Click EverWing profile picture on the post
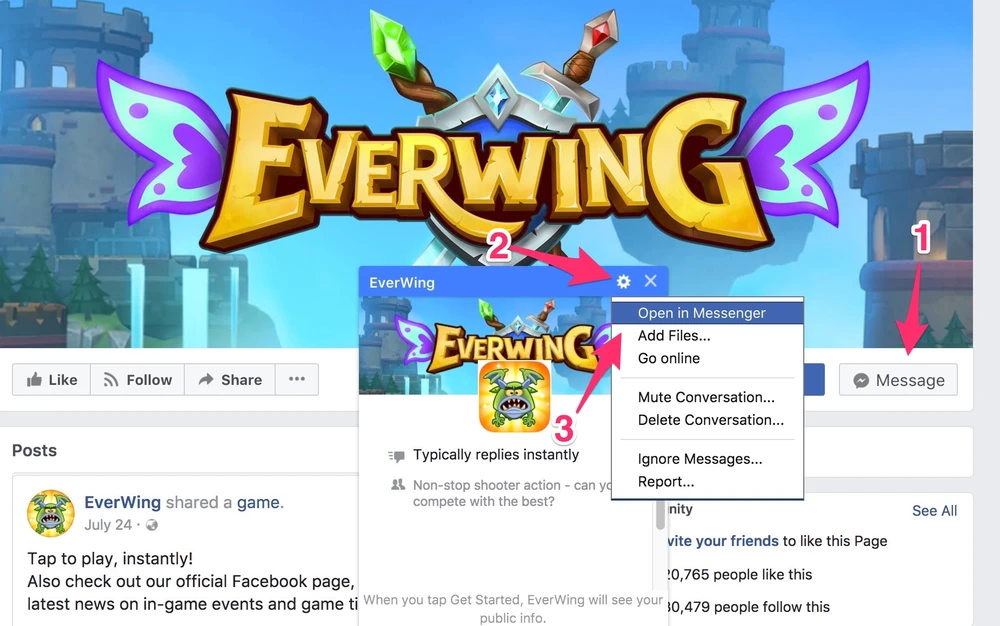1000x626 pixels. [50, 513]
